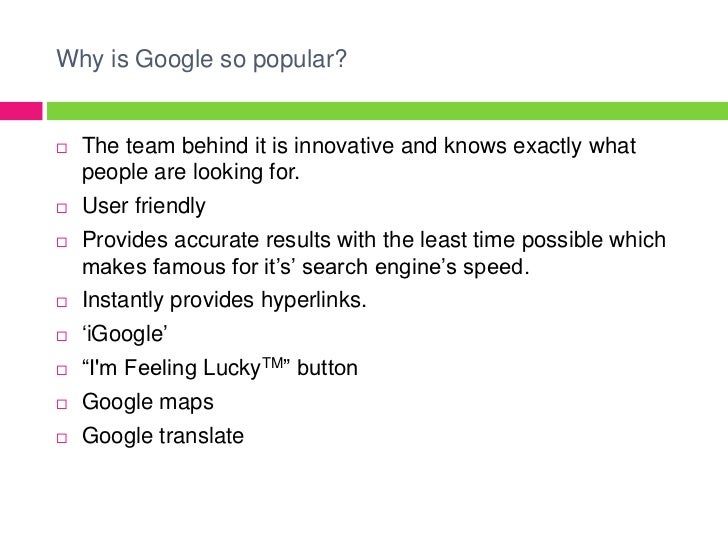
Task: Click the bullet before 'Google maps'
Action: tap(62, 404)
